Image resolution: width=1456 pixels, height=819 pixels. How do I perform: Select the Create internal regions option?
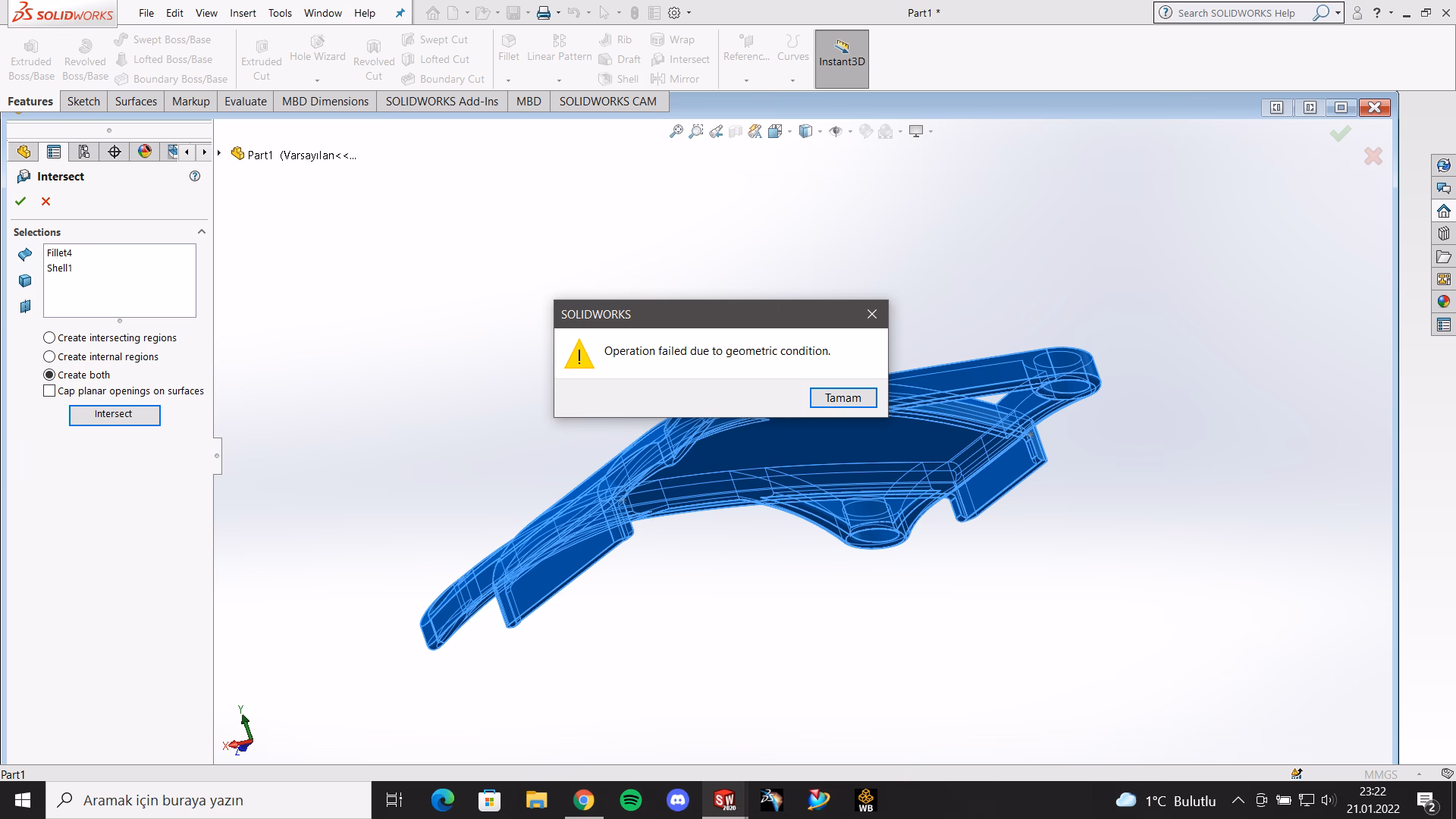[x=49, y=356]
